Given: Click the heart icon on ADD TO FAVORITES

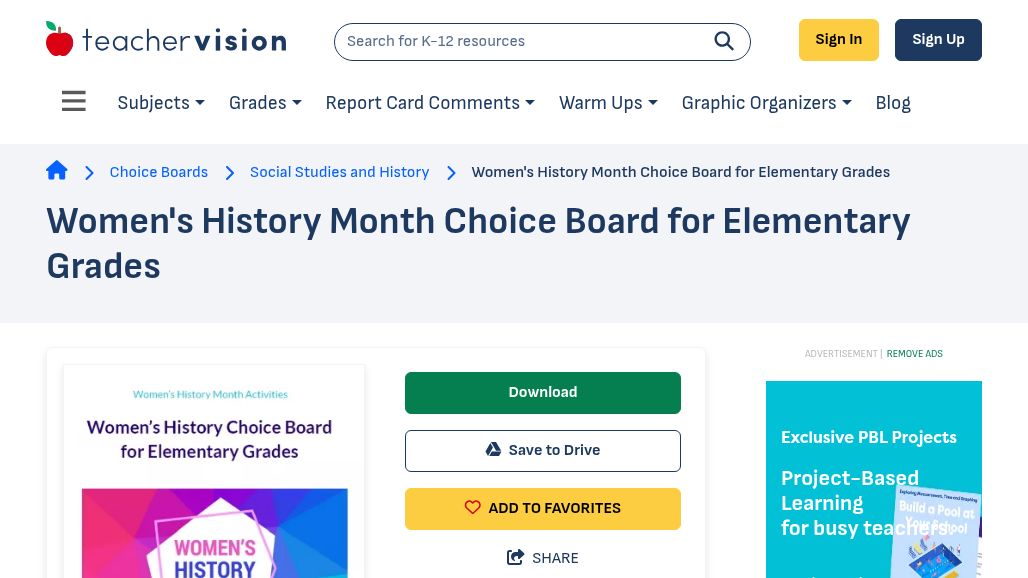Looking at the screenshot, I should coord(473,507).
